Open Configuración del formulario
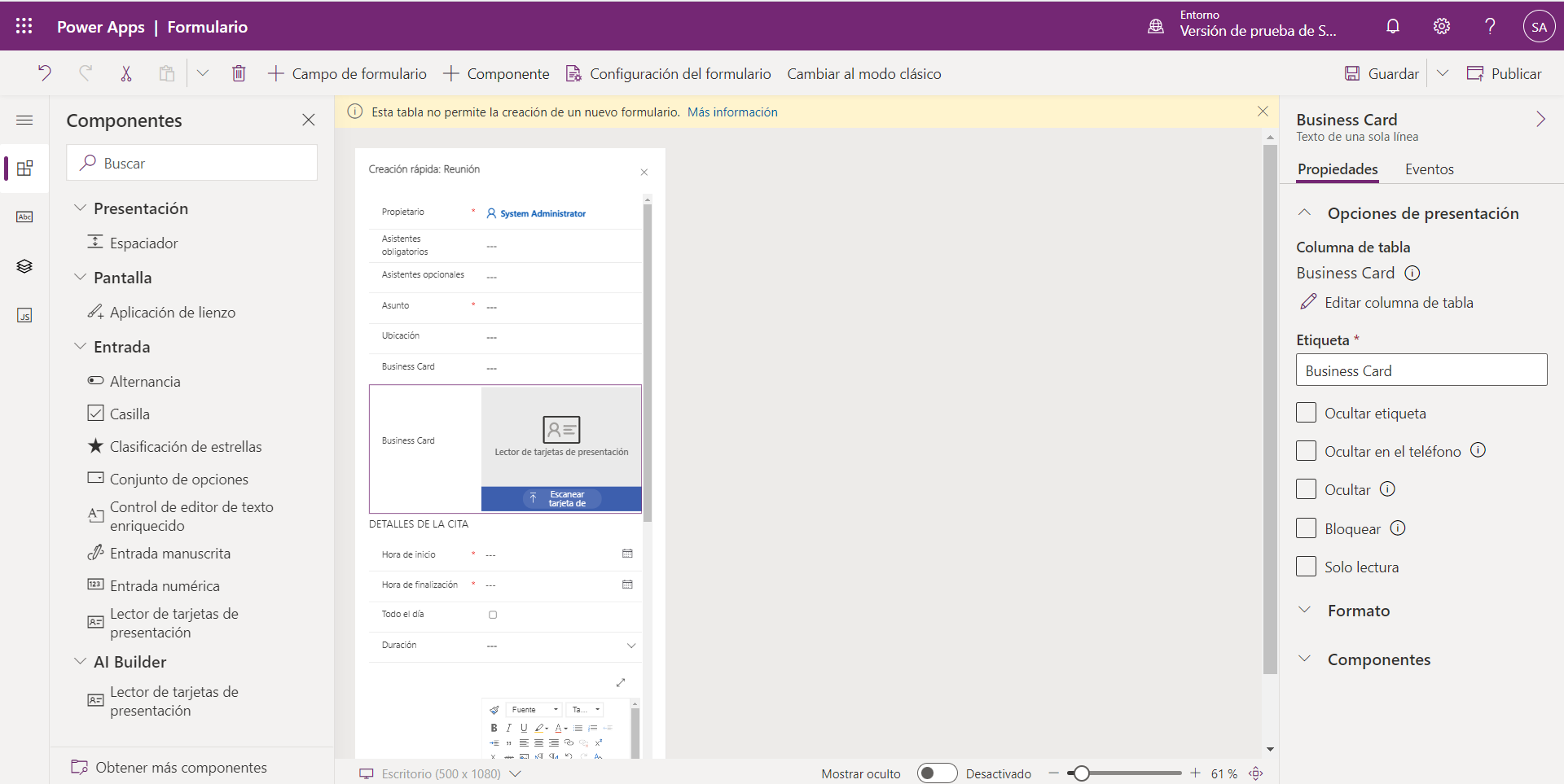Viewport: 1564px width, 784px height. (x=668, y=73)
